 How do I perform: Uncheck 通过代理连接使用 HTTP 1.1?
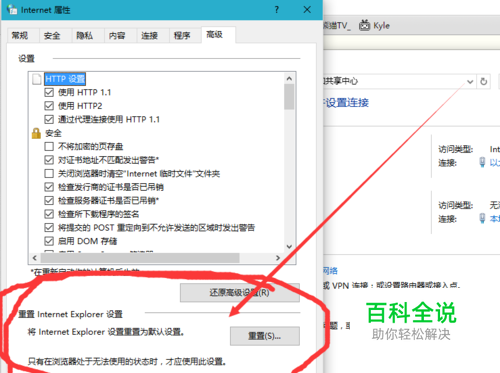pyautogui.click(x=49, y=119)
